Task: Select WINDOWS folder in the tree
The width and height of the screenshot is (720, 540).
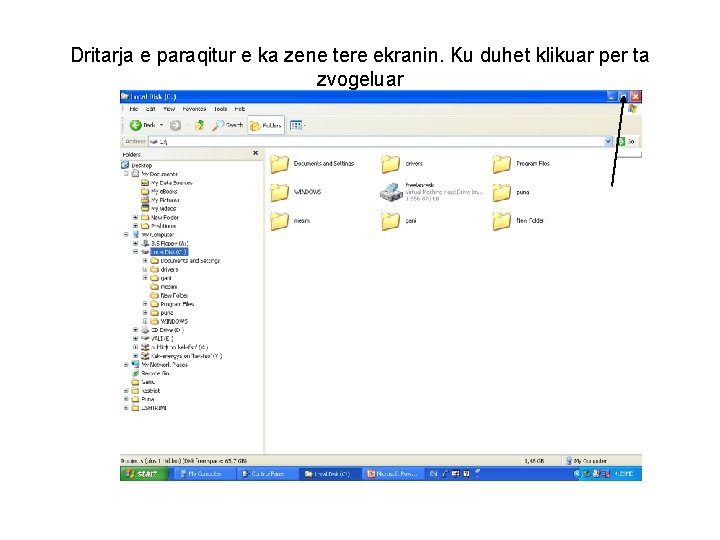Action: (169, 321)
